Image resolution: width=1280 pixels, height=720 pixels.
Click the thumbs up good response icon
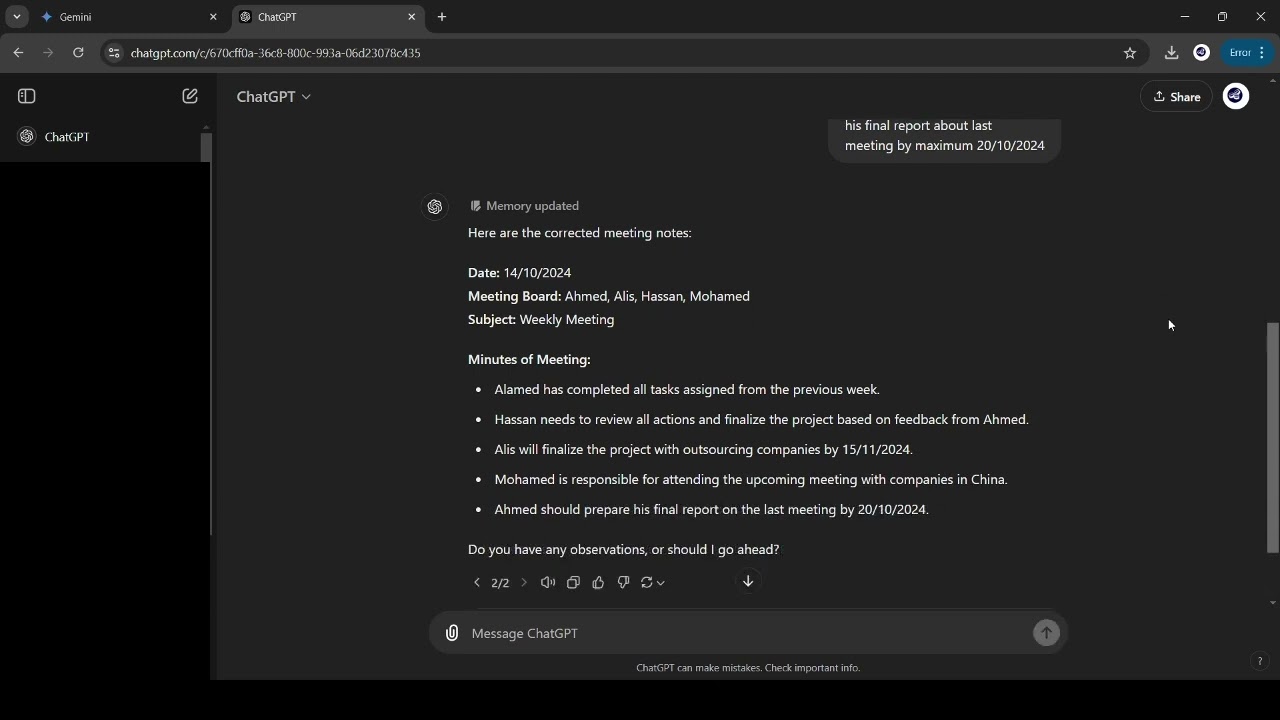click(598, 582)
